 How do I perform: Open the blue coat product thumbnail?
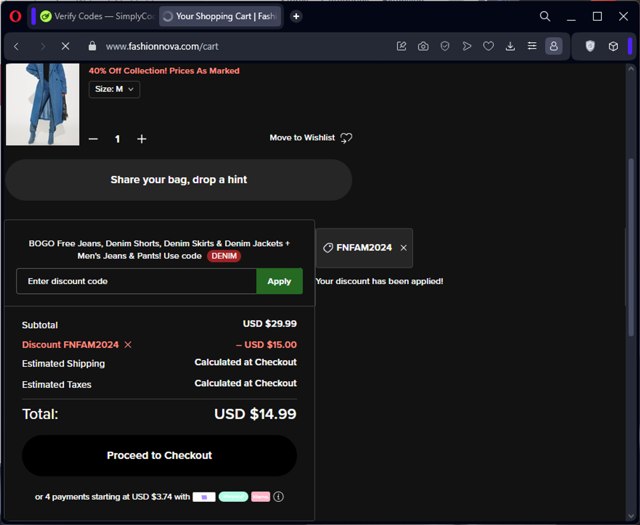click(42, 104)
